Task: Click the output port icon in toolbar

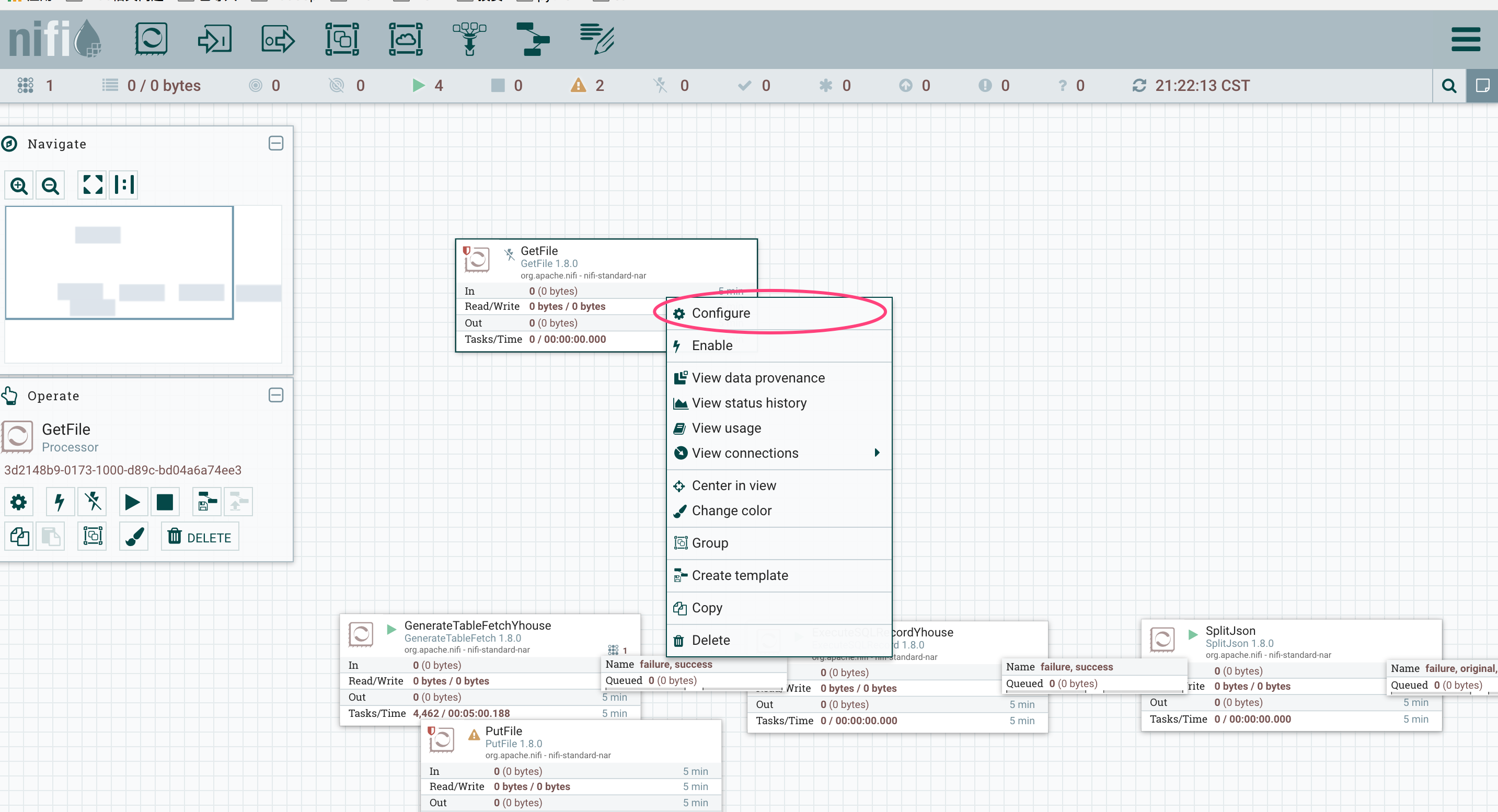Action: (x=277, y=38)
